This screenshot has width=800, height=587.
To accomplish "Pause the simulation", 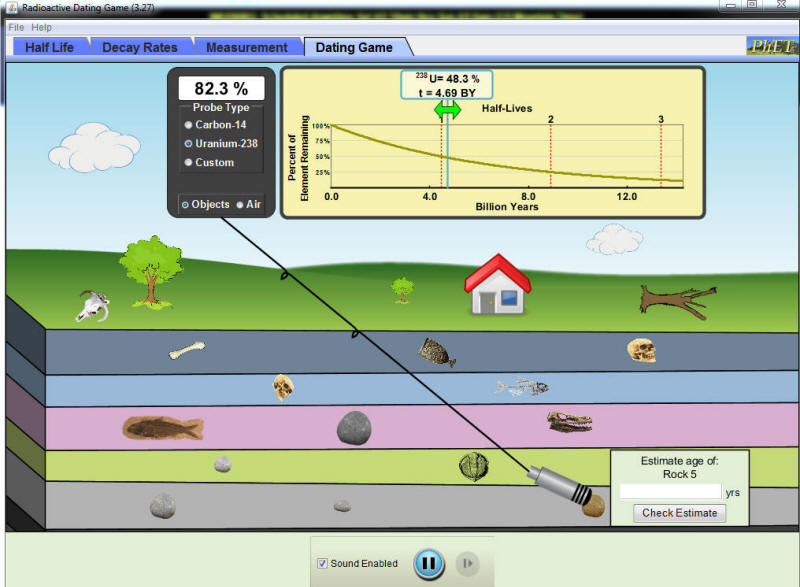I will [x=429, y=564].
